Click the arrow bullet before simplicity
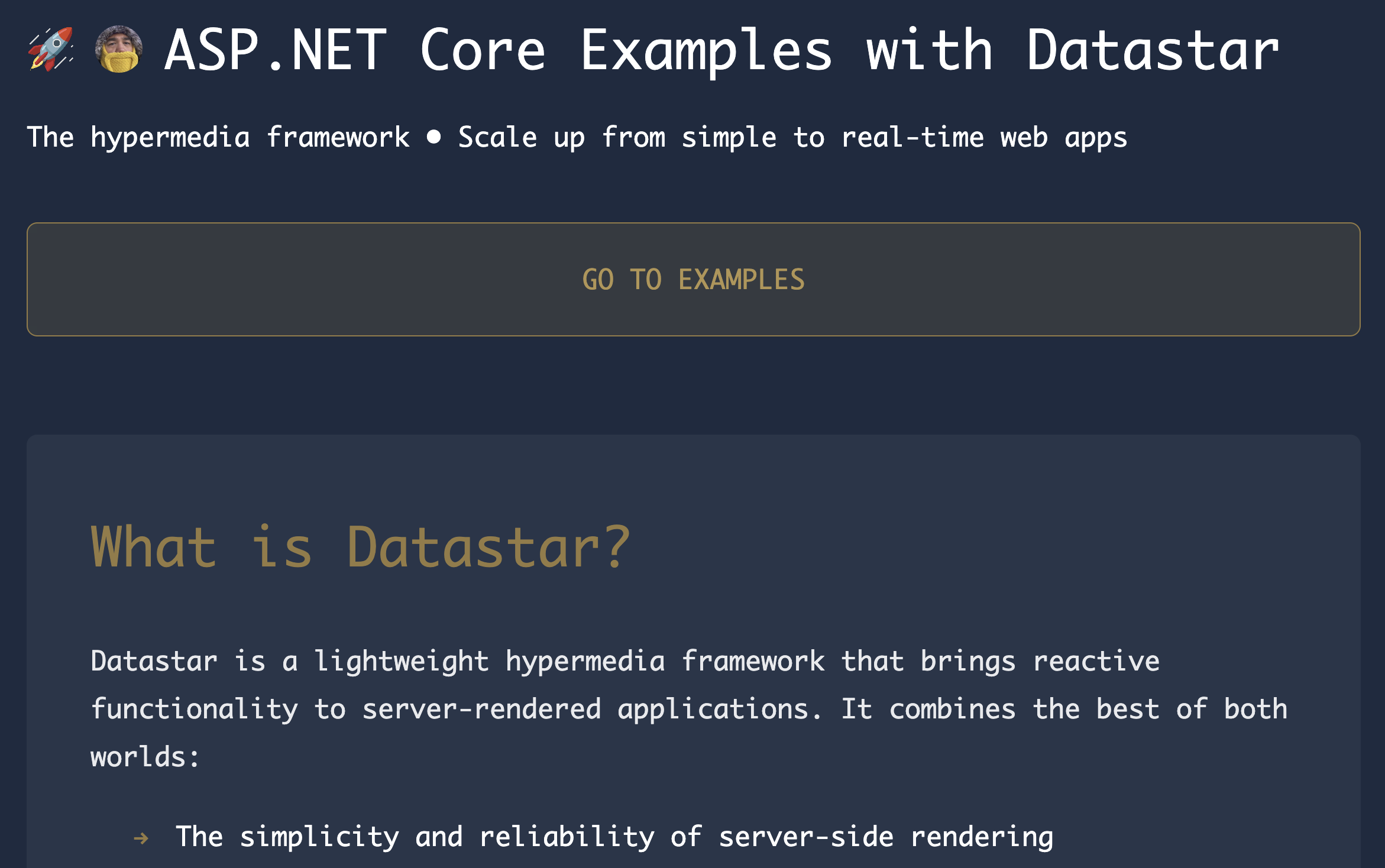The width and height of the screenshot is (1385, 868). click(141, 838)
